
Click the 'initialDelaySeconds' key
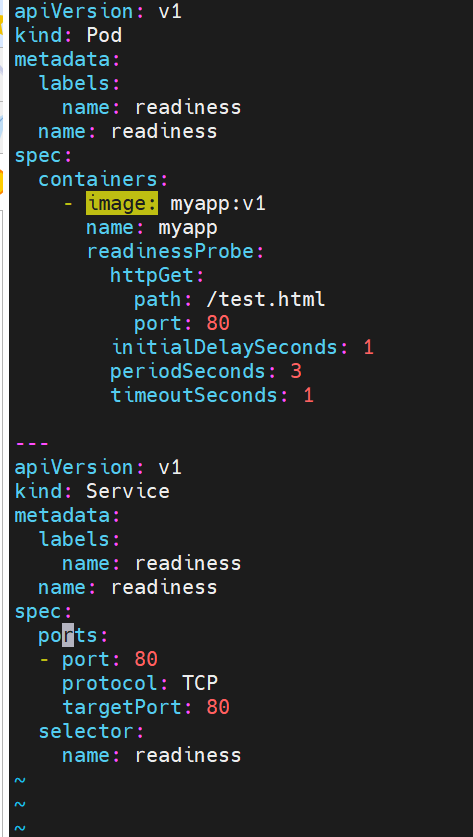click(x=225, y=348)
